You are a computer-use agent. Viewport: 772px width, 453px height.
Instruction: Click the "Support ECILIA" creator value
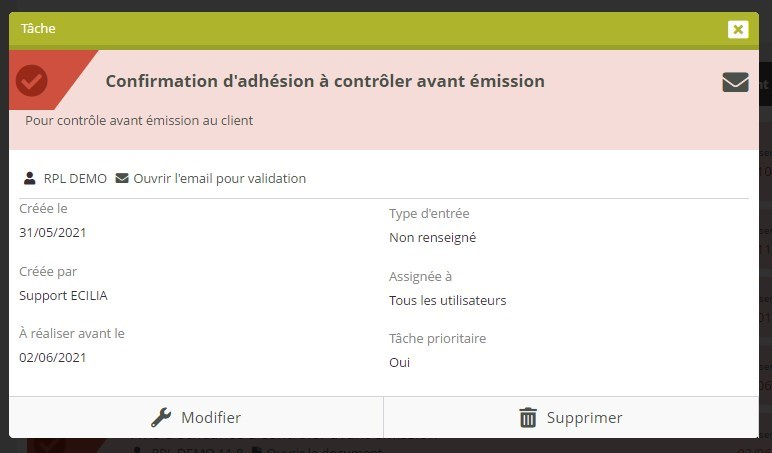(x=63, y=295)
